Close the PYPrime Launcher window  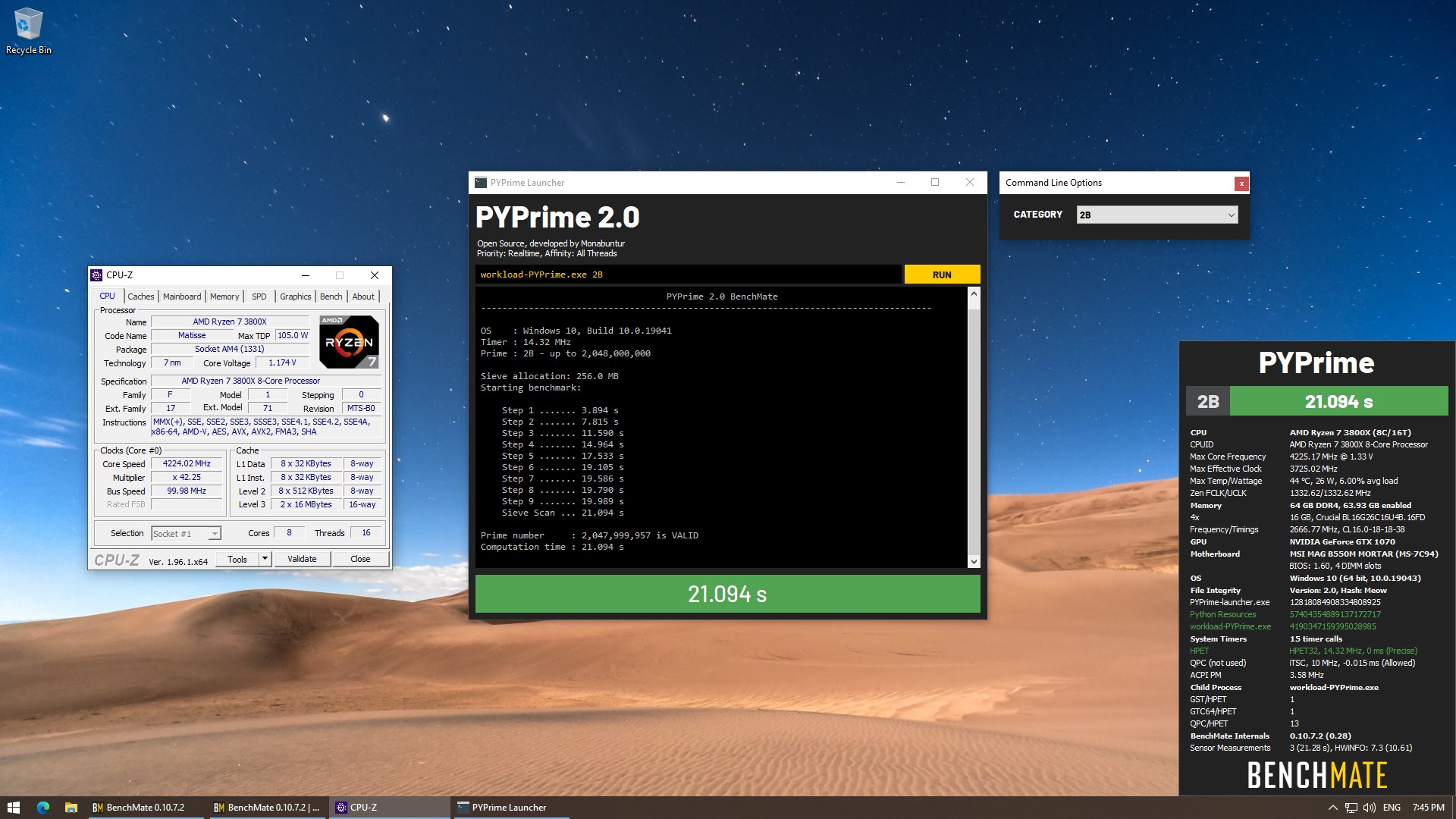[969, 183]
